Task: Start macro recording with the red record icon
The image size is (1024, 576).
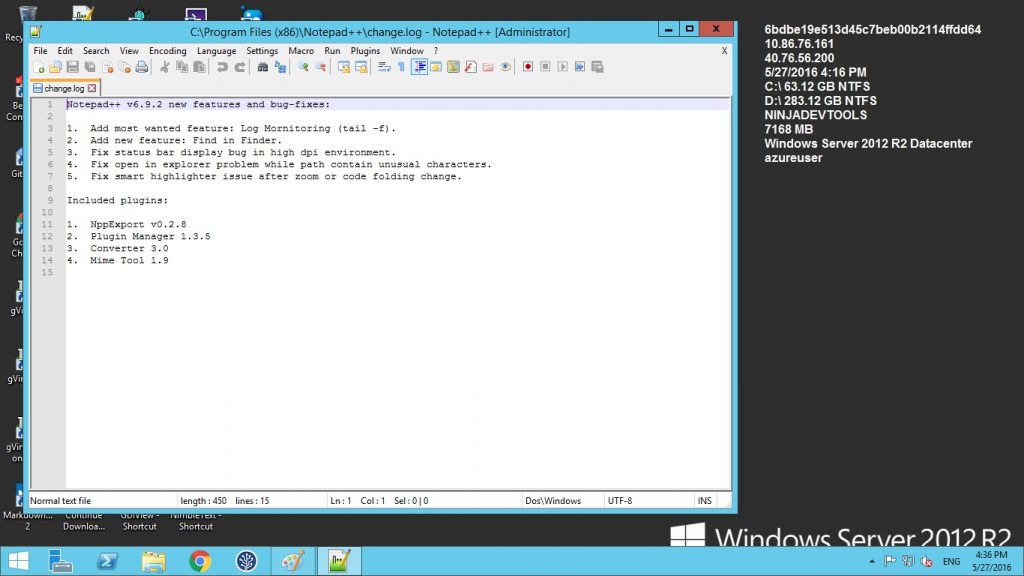Action: 527,67
